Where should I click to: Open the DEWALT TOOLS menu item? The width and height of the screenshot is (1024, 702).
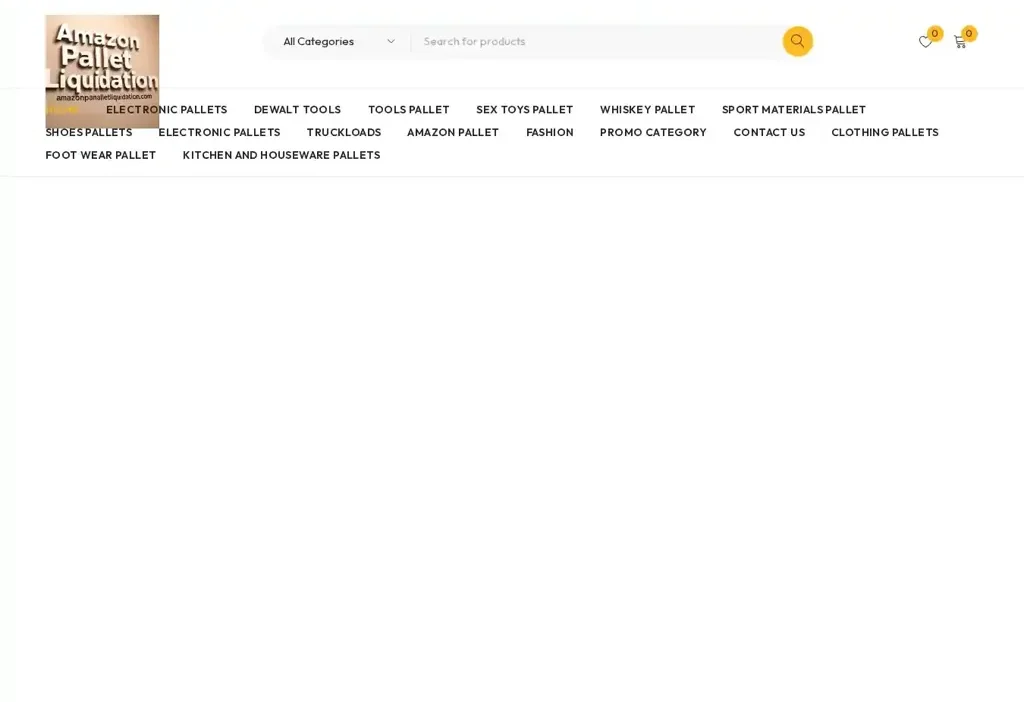point(297,109)
